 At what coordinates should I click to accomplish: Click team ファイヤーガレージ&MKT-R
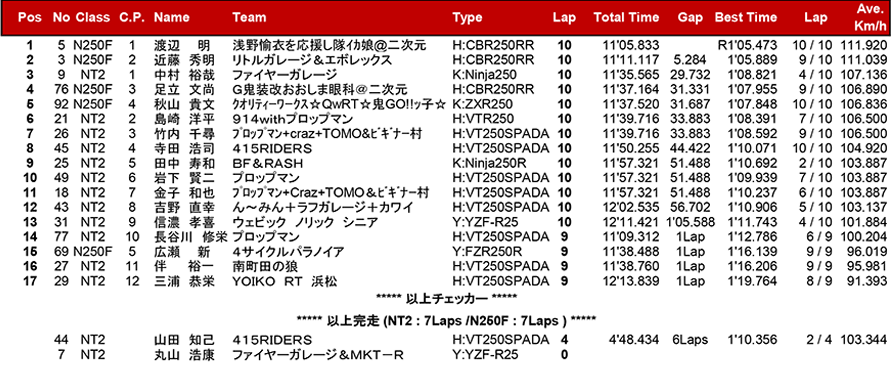coord(318,355)
